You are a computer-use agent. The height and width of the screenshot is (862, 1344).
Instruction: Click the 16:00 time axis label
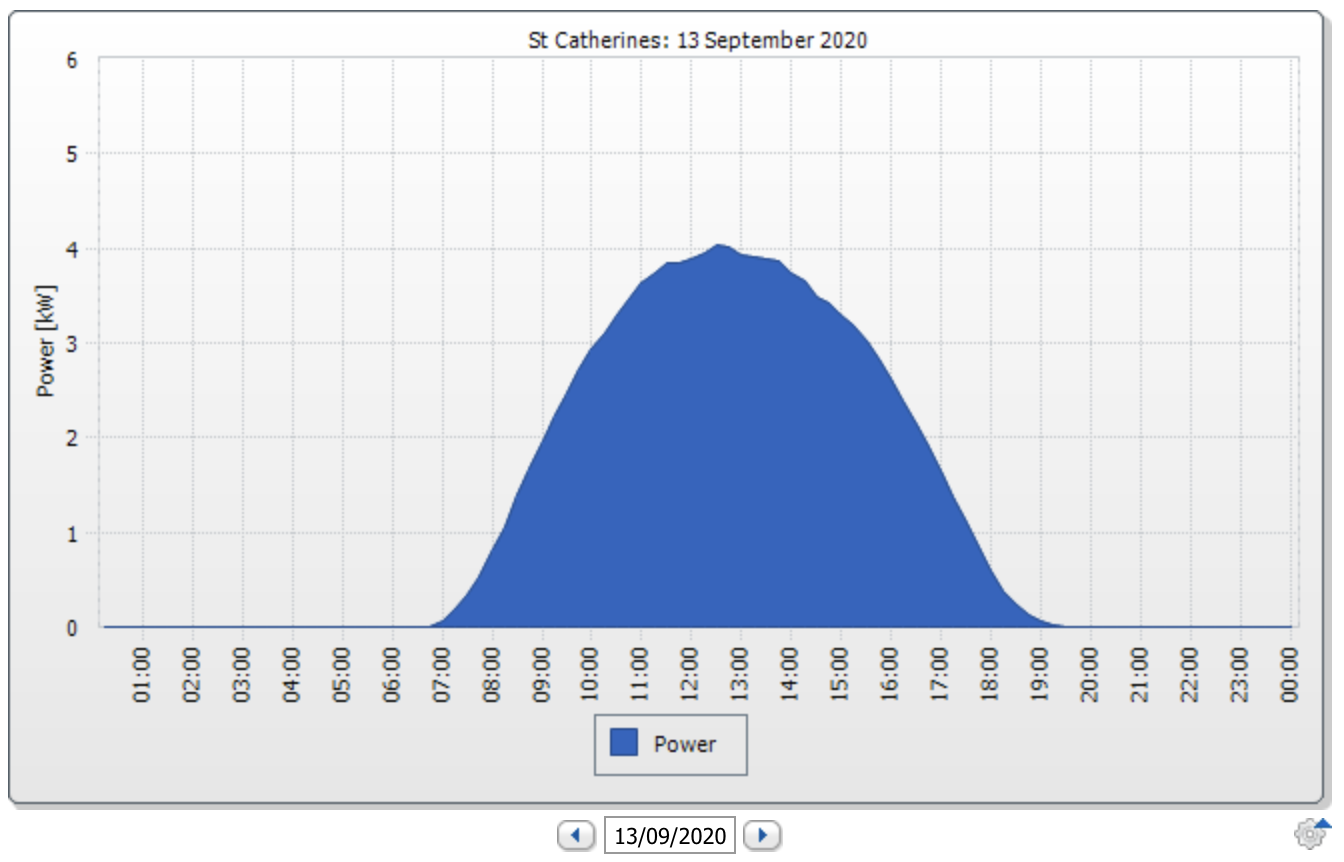click(x=890, y=674)
